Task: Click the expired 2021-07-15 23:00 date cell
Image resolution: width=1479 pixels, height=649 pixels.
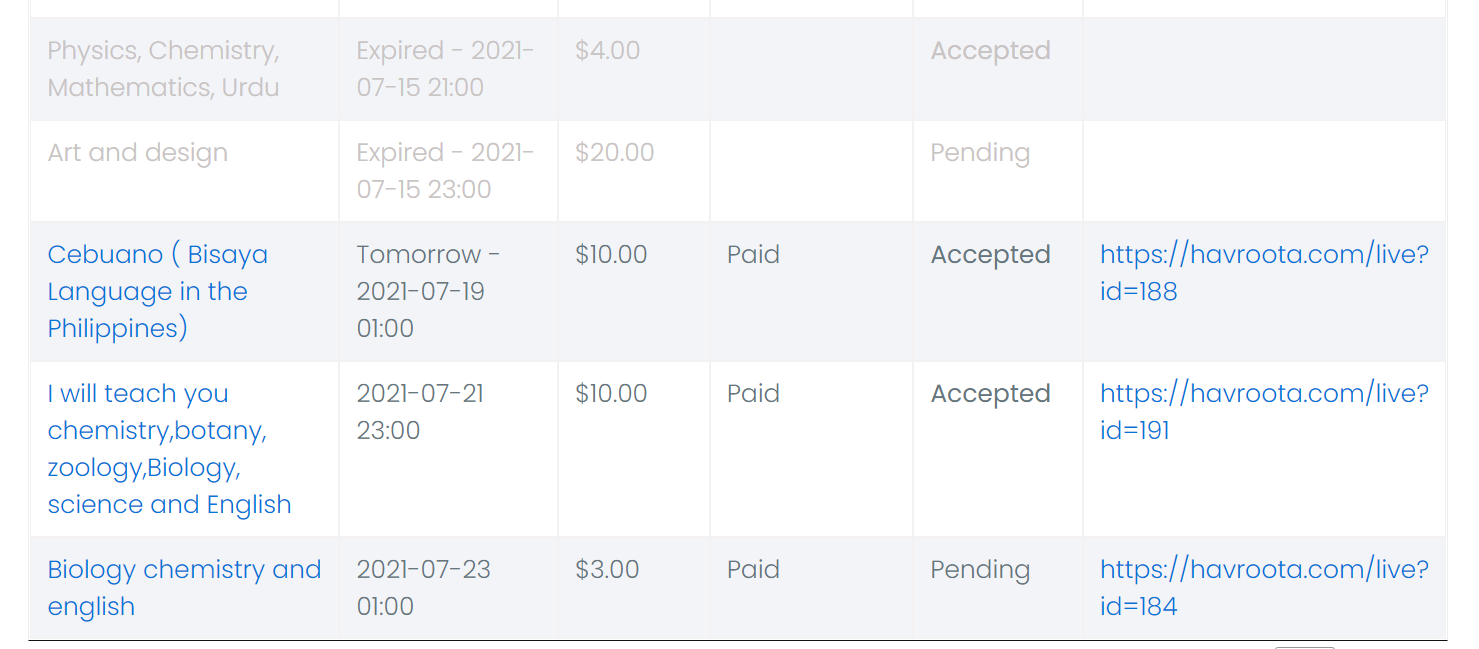Action: point(445,171)
